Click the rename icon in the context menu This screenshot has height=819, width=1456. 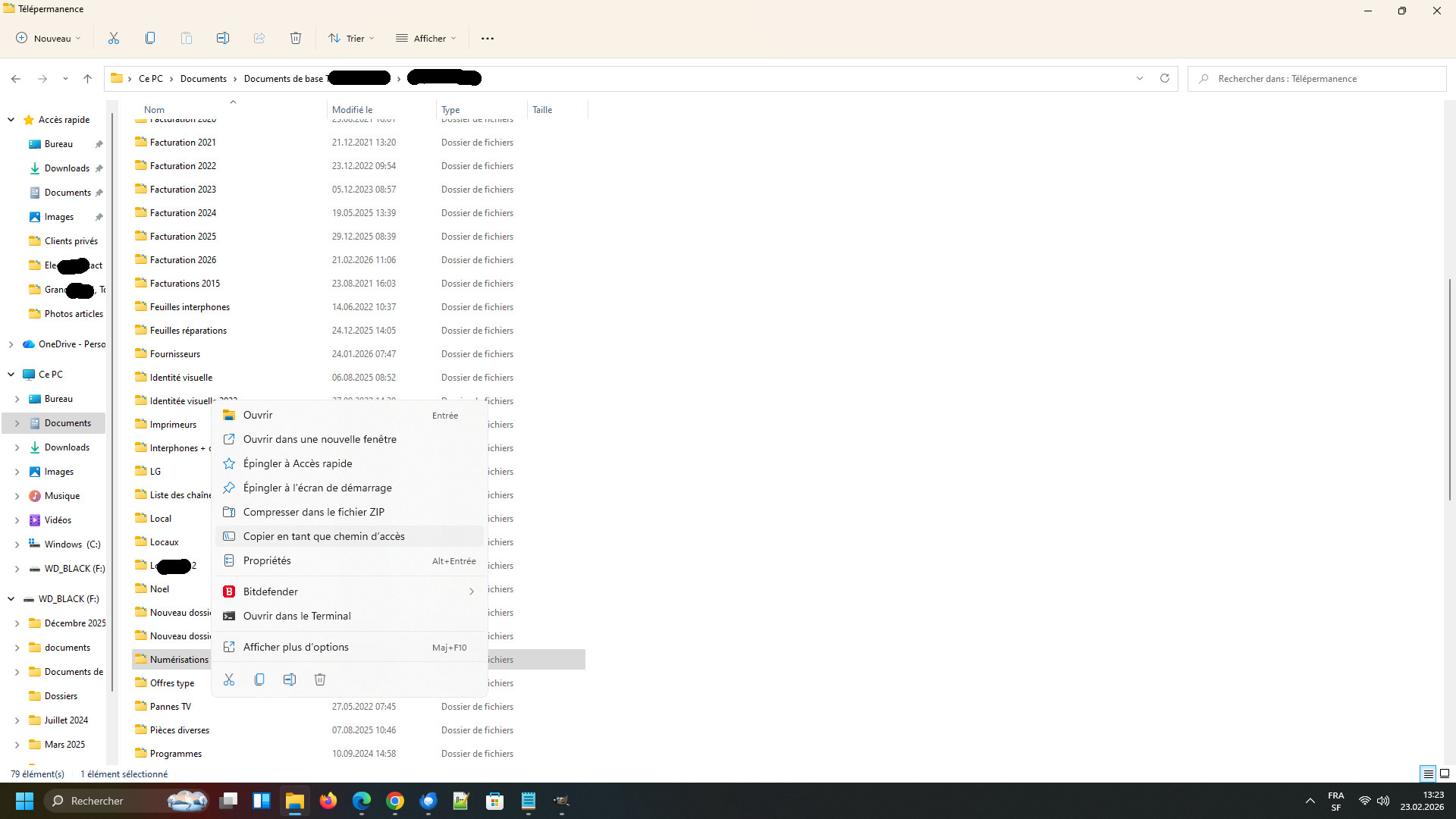point(290,679)
